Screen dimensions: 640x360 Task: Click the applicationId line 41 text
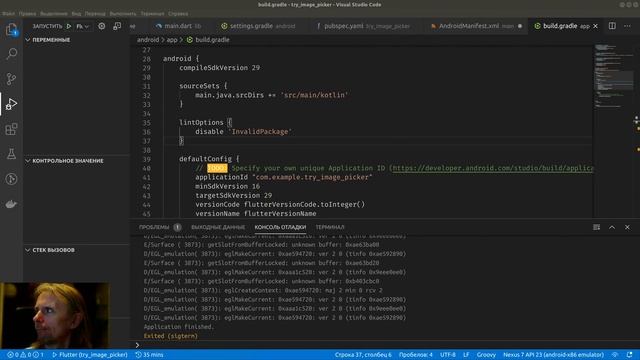tap(284, 177)
